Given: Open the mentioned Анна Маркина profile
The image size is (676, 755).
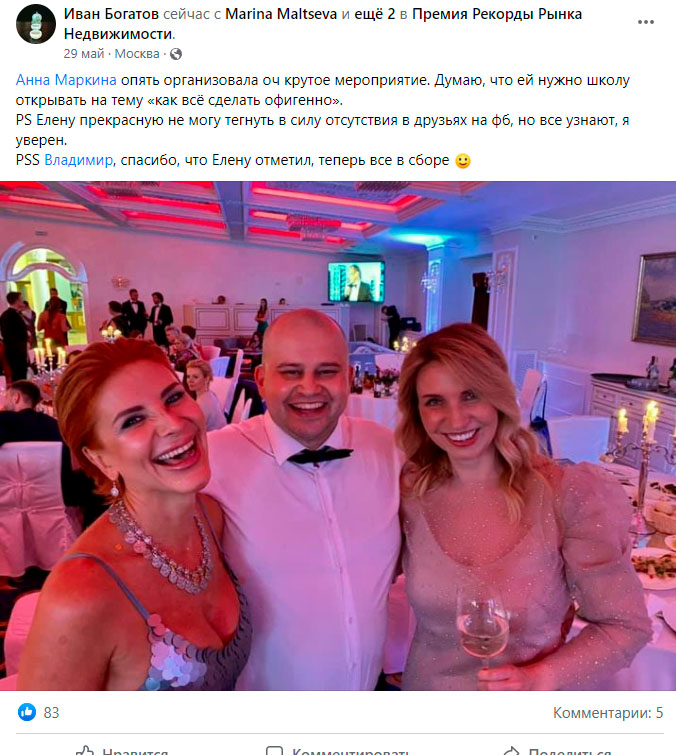Looking at the screenshot, I should [x=66, y=79].
